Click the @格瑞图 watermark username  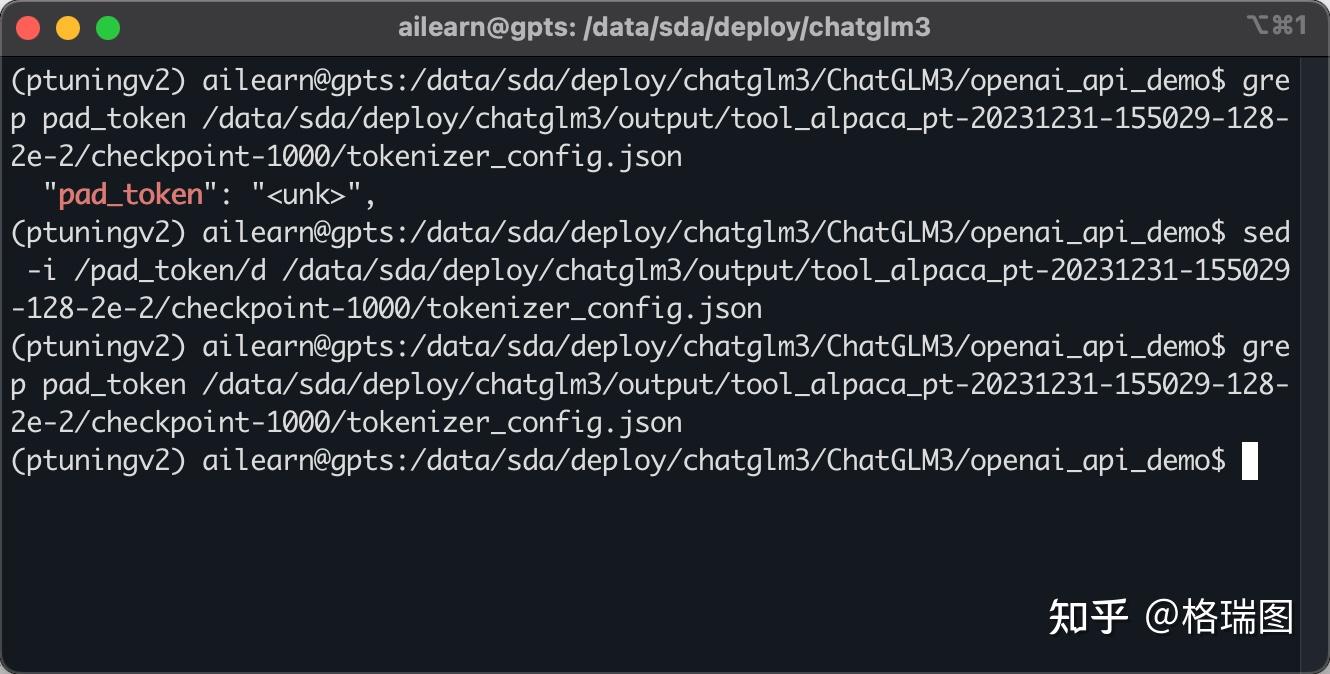[1219, 617]
